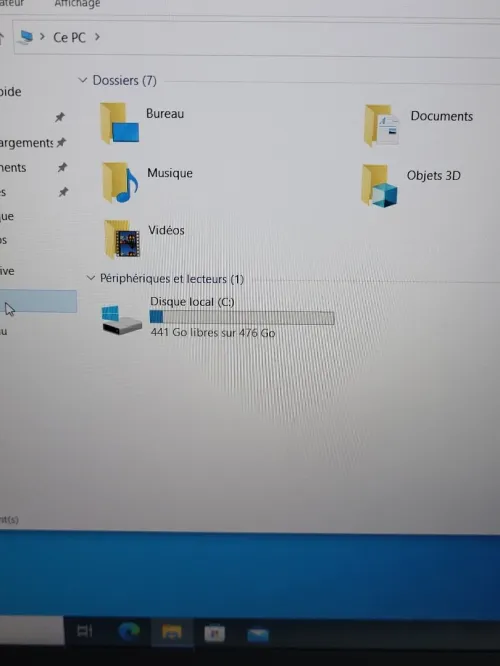Screen dimensions: 500x666
Task: Click the File Explorer taskbar icon
Action: coord(172,632)
